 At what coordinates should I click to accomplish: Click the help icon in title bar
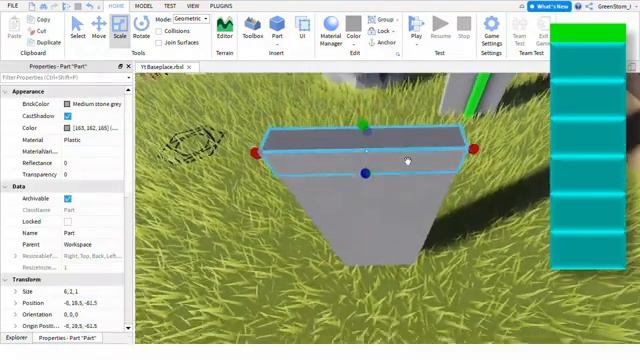[578, 6]
